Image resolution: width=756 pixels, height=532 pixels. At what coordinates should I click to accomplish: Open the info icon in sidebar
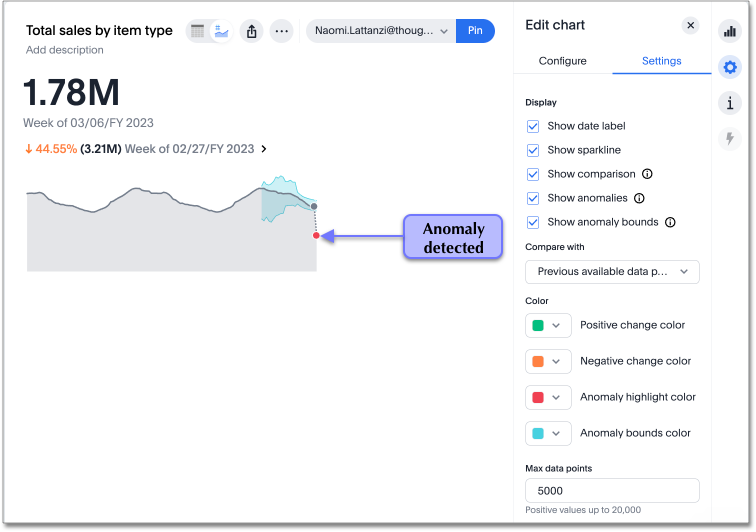(x=729, y=103)
